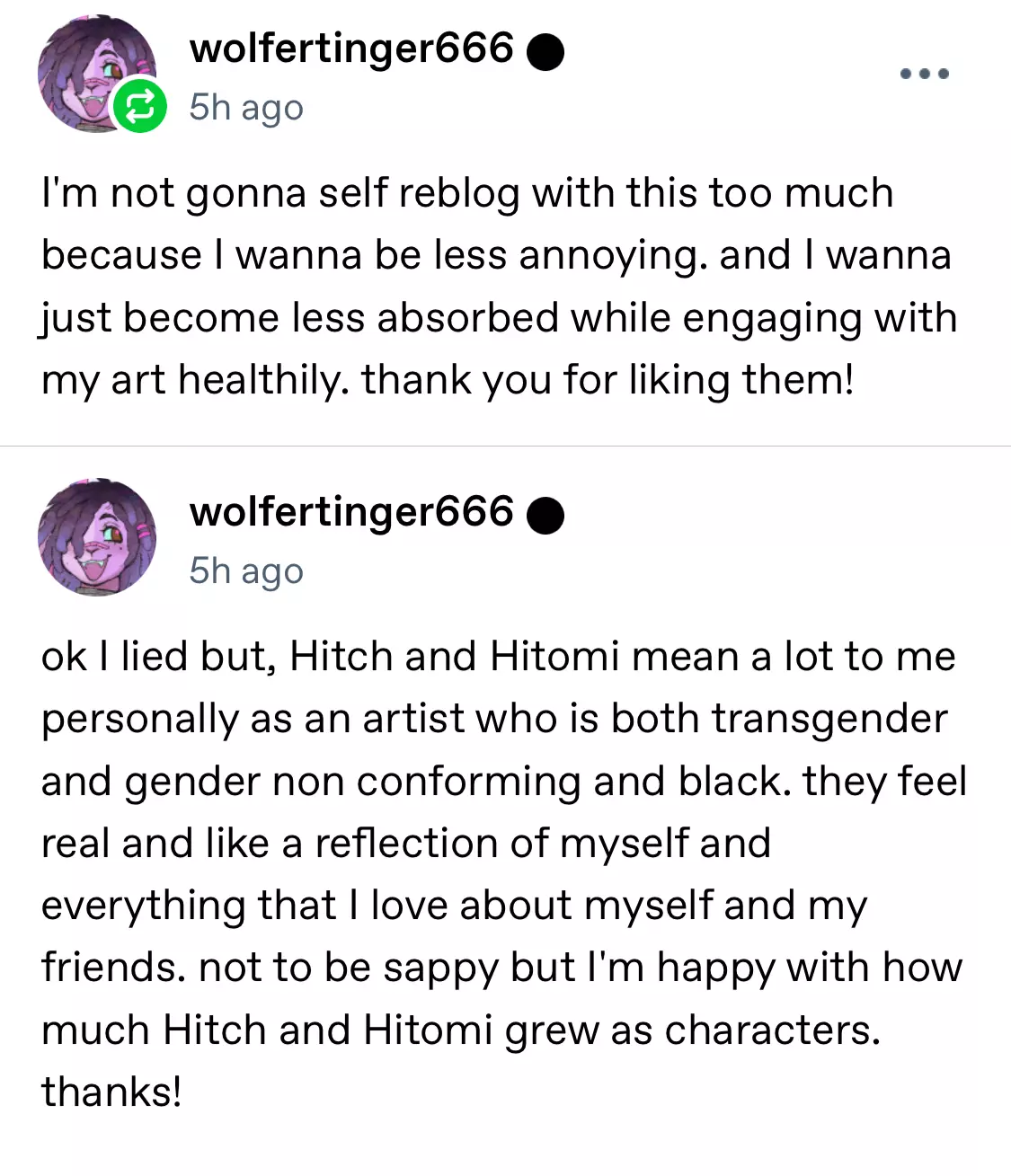Click the green reblog badge icon
The height and width of the screenshot is (1176, 1011).
tap(139, 106)
